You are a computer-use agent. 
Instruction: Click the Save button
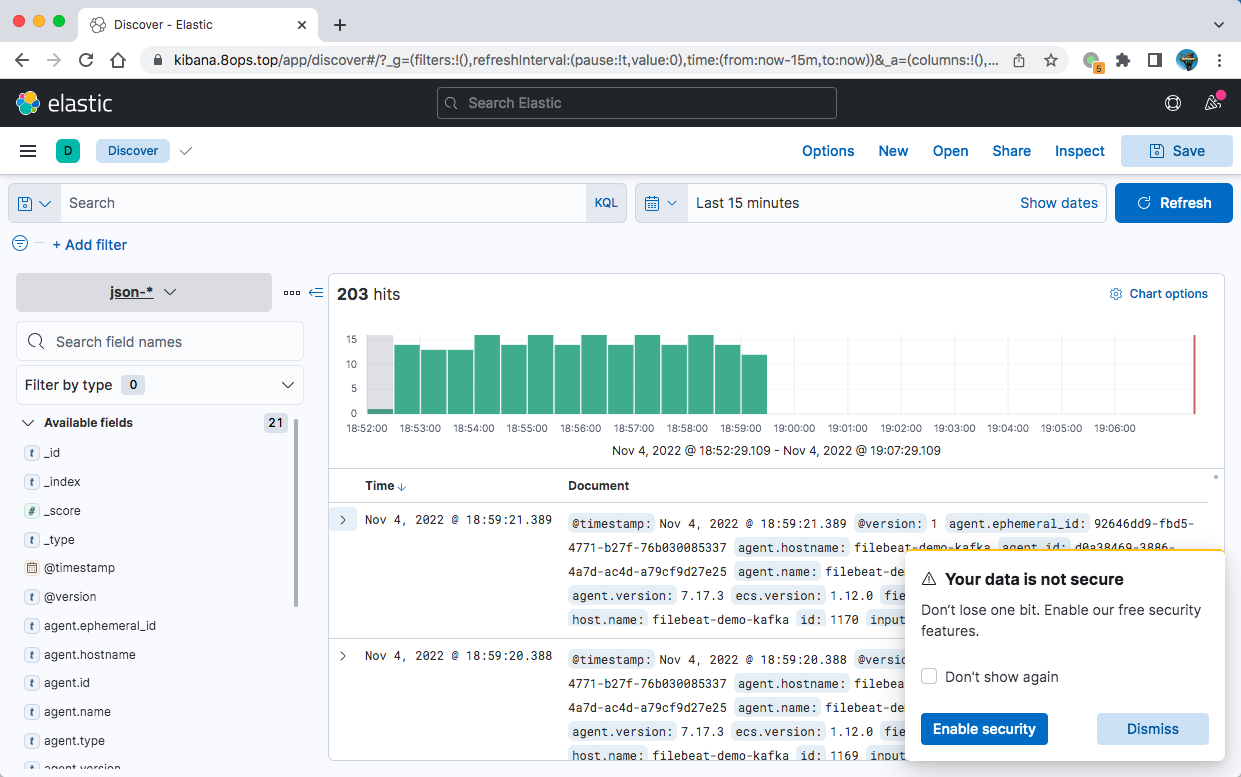click(x=1177, y=151)
